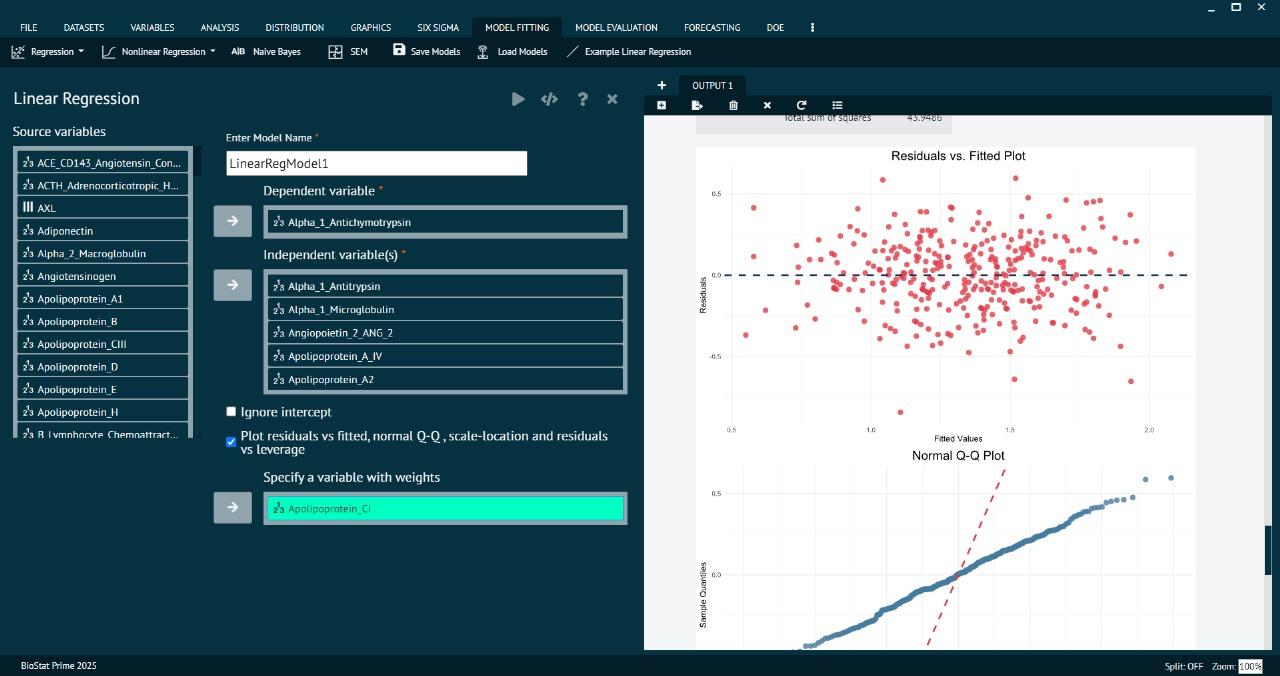The height and width of the screenshot is (676, 1280).
Task: Click the help icon in Linear Regression panel
Action: pyautogui.click(x=581, y=99)
